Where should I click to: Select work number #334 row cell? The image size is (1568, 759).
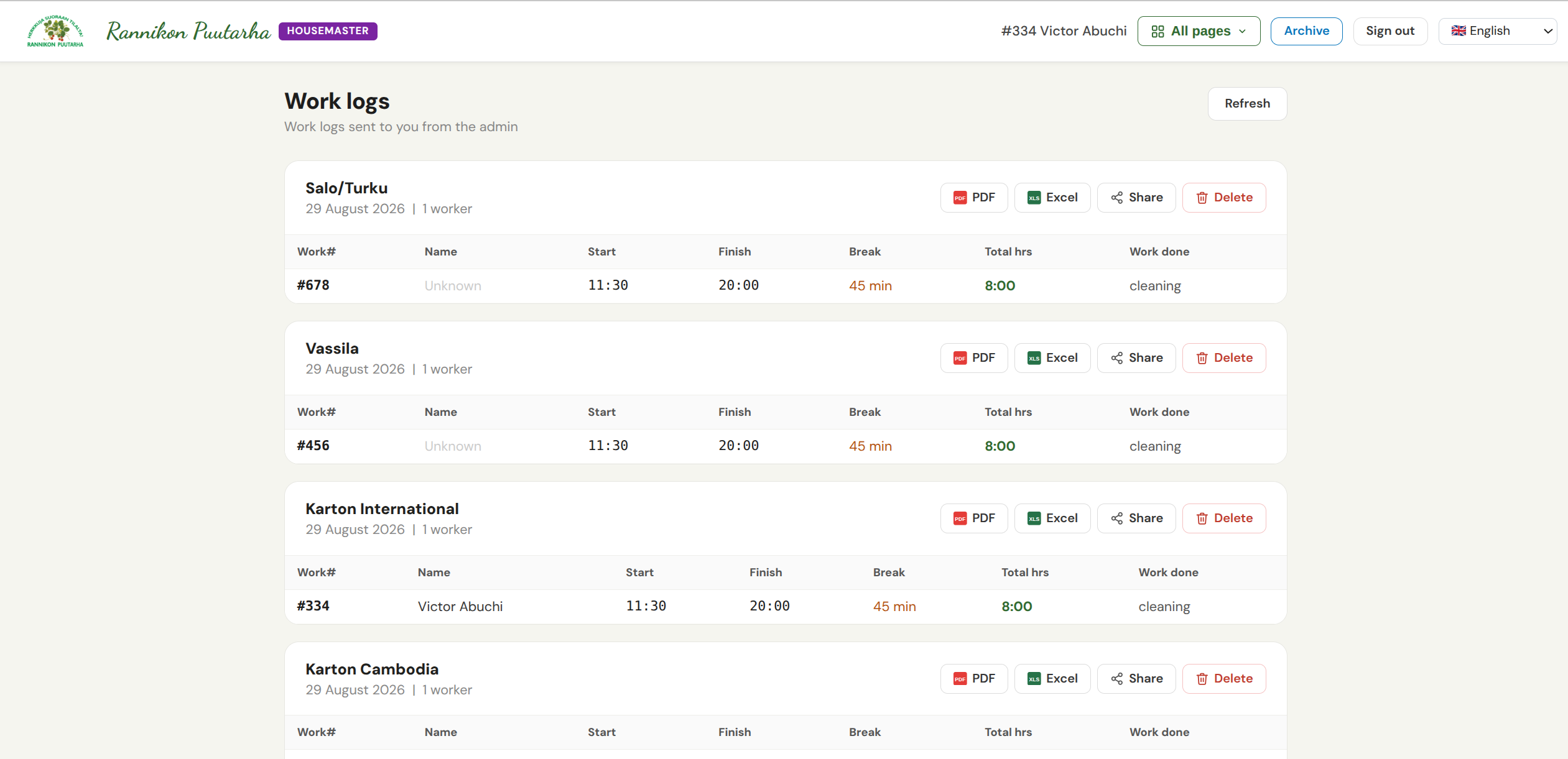tap(313, 606)
